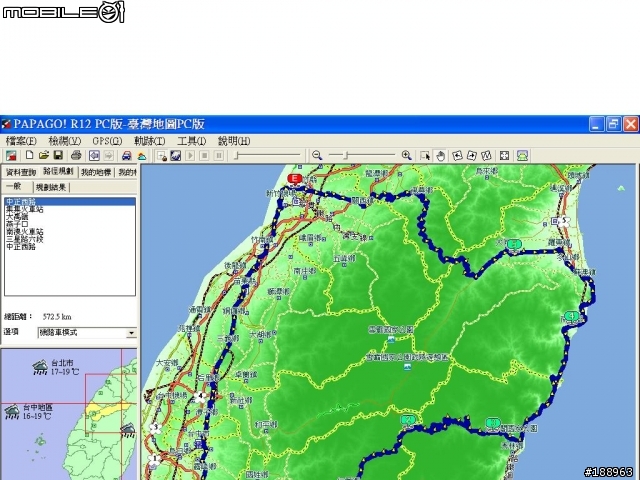This screenshot has width=640, height=480.
Task: Select 燕子口 in waypoint list
Action: point(17,224)
